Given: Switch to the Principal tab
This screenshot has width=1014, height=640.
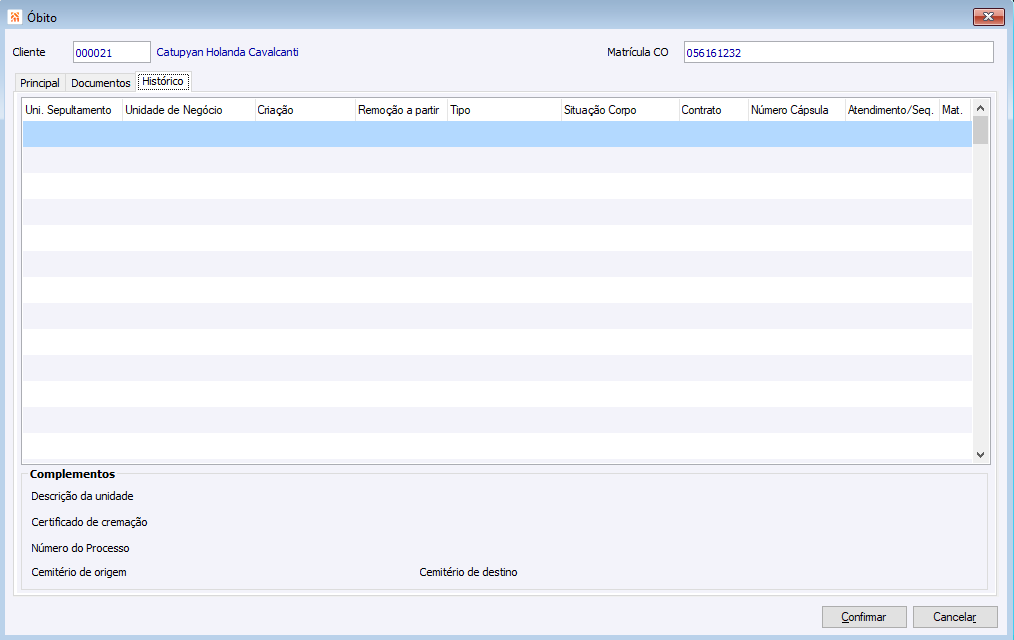Looking at the screenshot, I should [x=39, y=83].
